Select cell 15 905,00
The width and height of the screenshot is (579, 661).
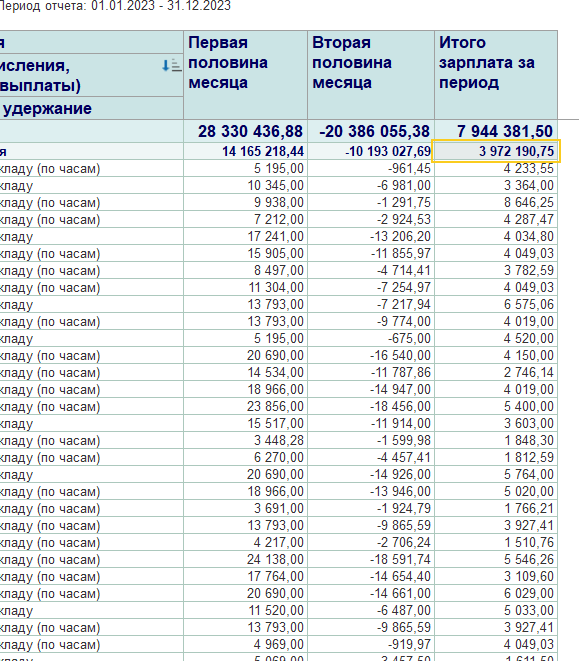tap(245, 253)
